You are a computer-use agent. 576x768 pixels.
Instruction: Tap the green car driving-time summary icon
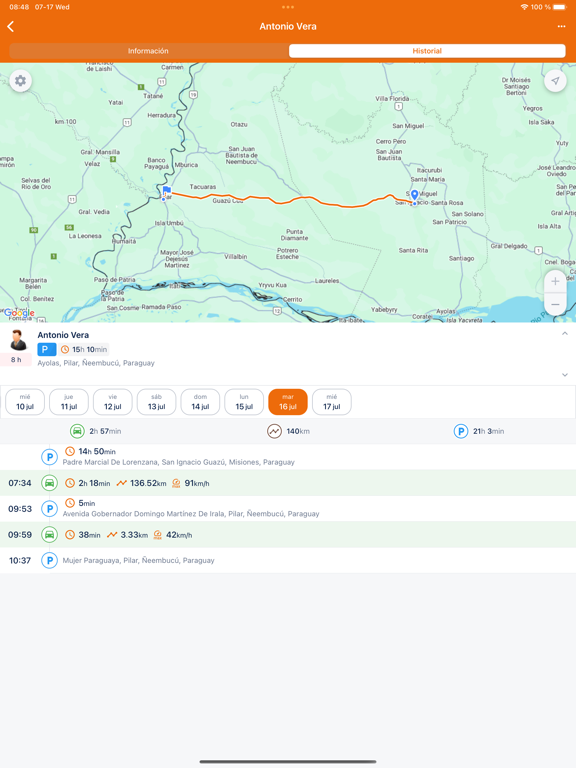(77, 431)
